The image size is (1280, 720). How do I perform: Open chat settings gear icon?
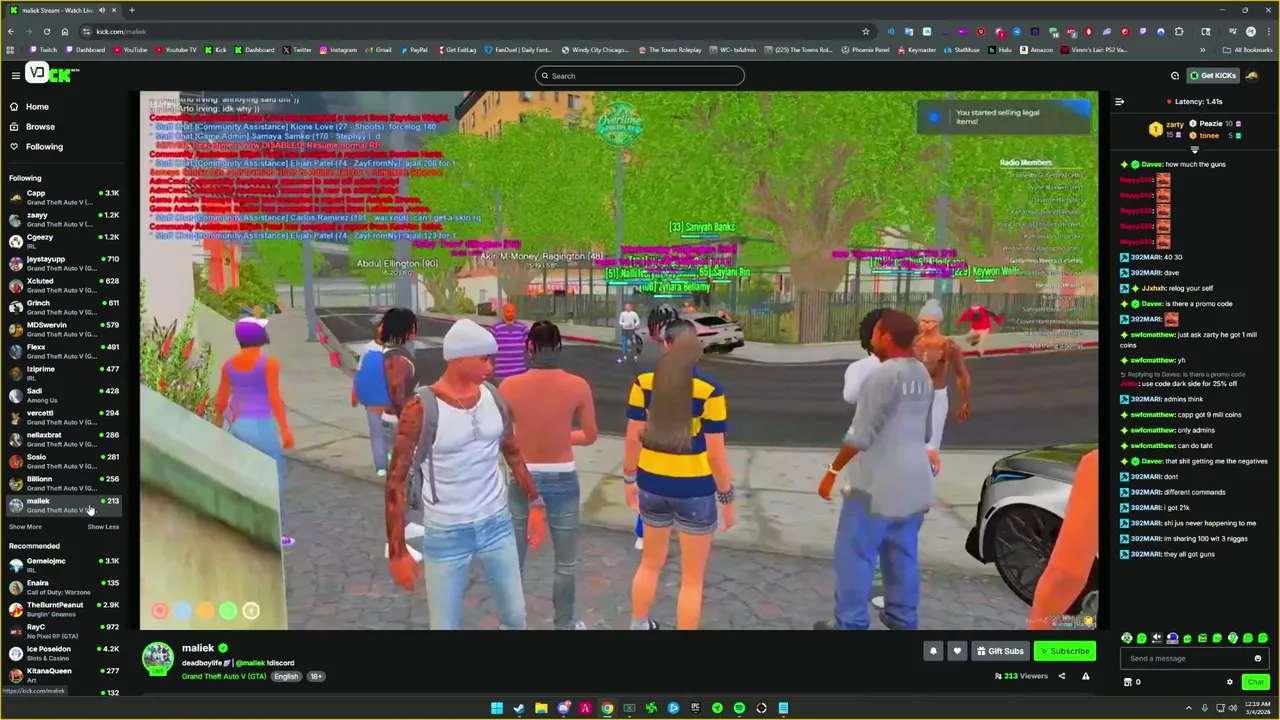[1230, 682]
